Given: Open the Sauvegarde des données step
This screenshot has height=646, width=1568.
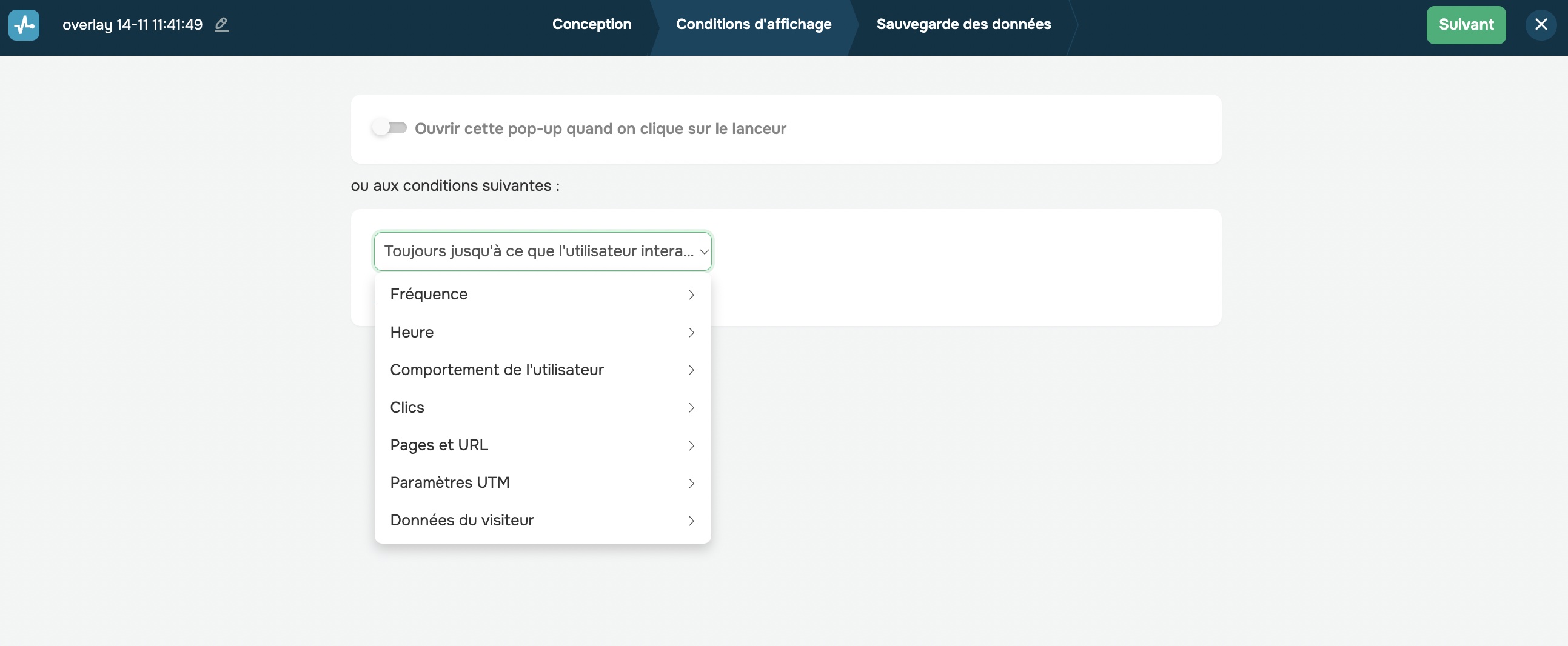Looking at the screenshot, I should 963,24.
